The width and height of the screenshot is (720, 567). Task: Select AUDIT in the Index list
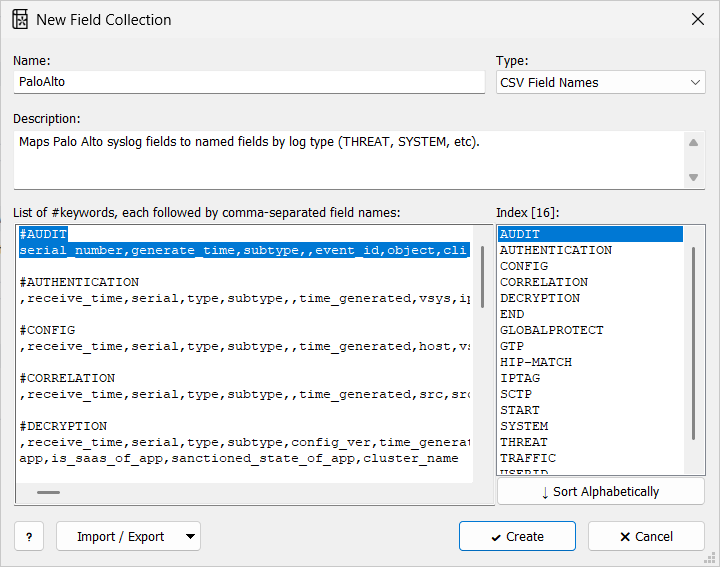[x=591, y=234]
